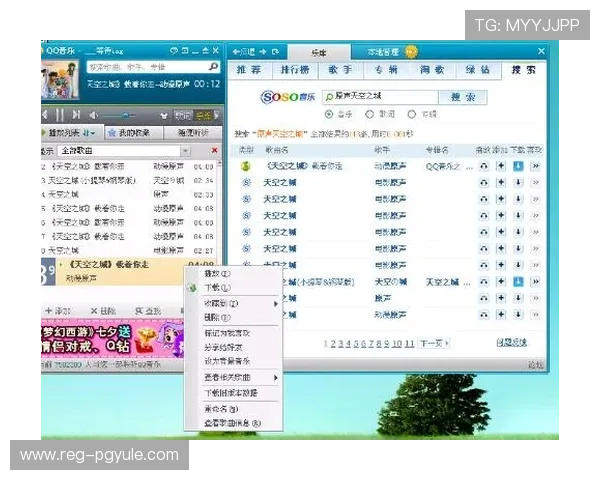Click the playlist vertical scrollbar

[219, 211]
